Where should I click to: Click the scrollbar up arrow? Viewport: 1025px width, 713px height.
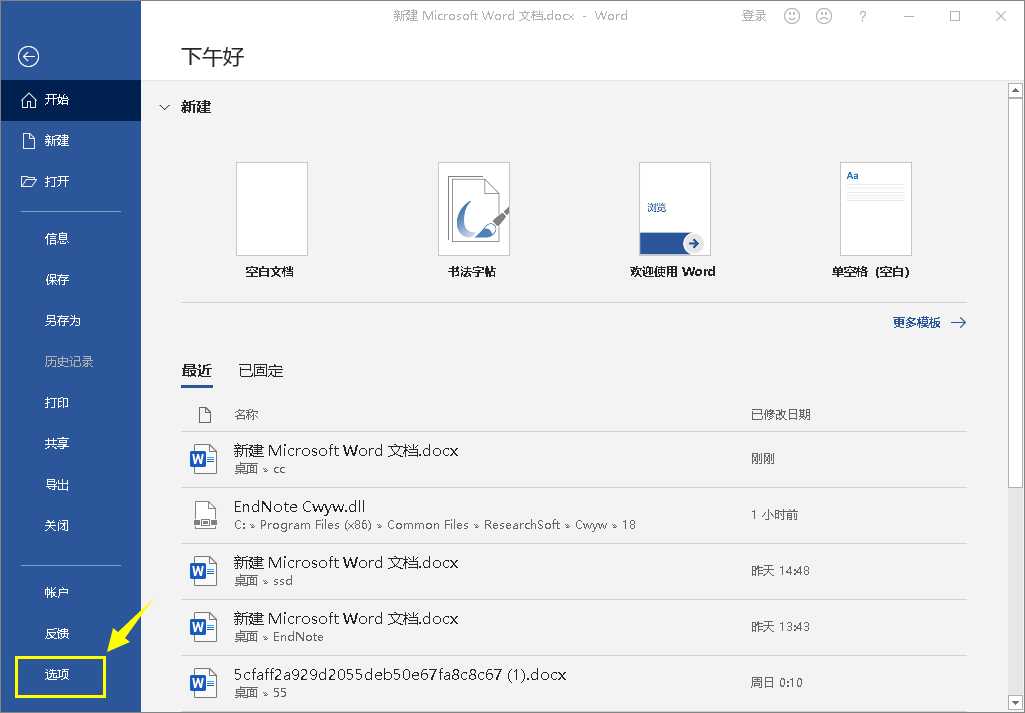1015,90
